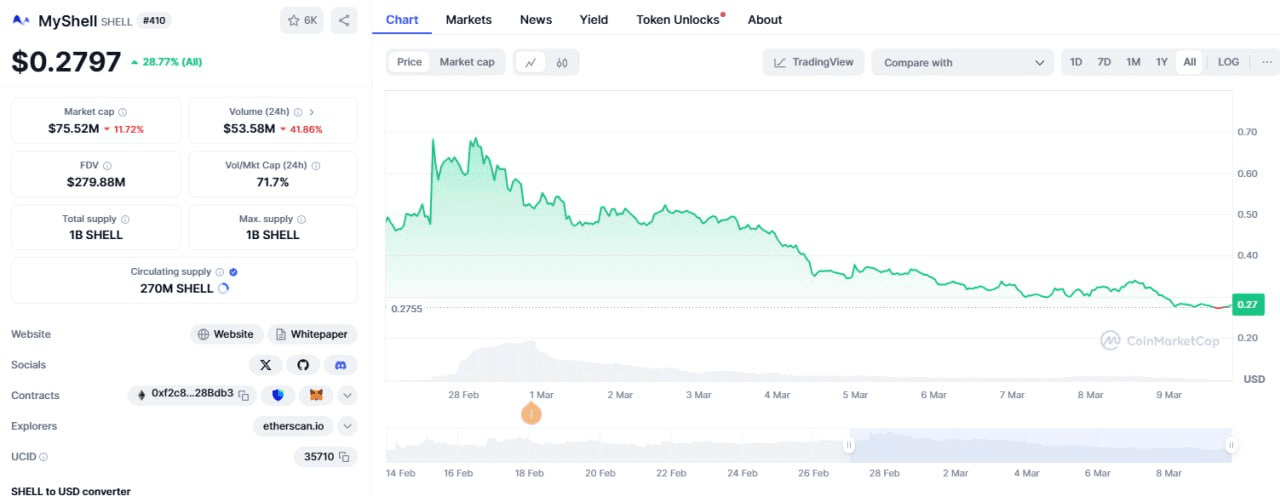Click the 270M SHELL circulating value
1280x496 pixels.
click(x=176, y=288)
